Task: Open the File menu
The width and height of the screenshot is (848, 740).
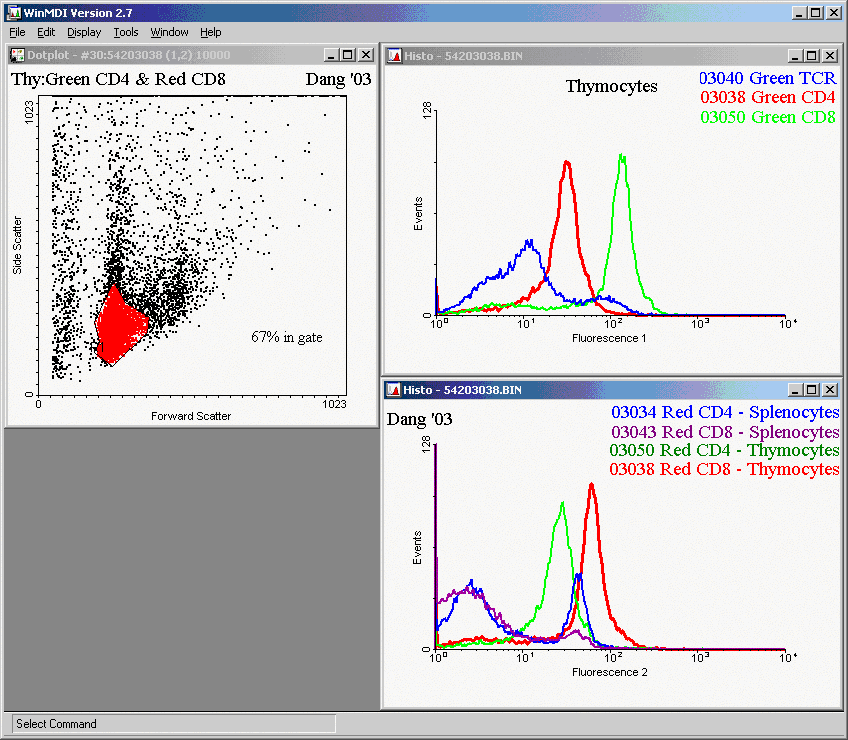Action: point(17,32)
